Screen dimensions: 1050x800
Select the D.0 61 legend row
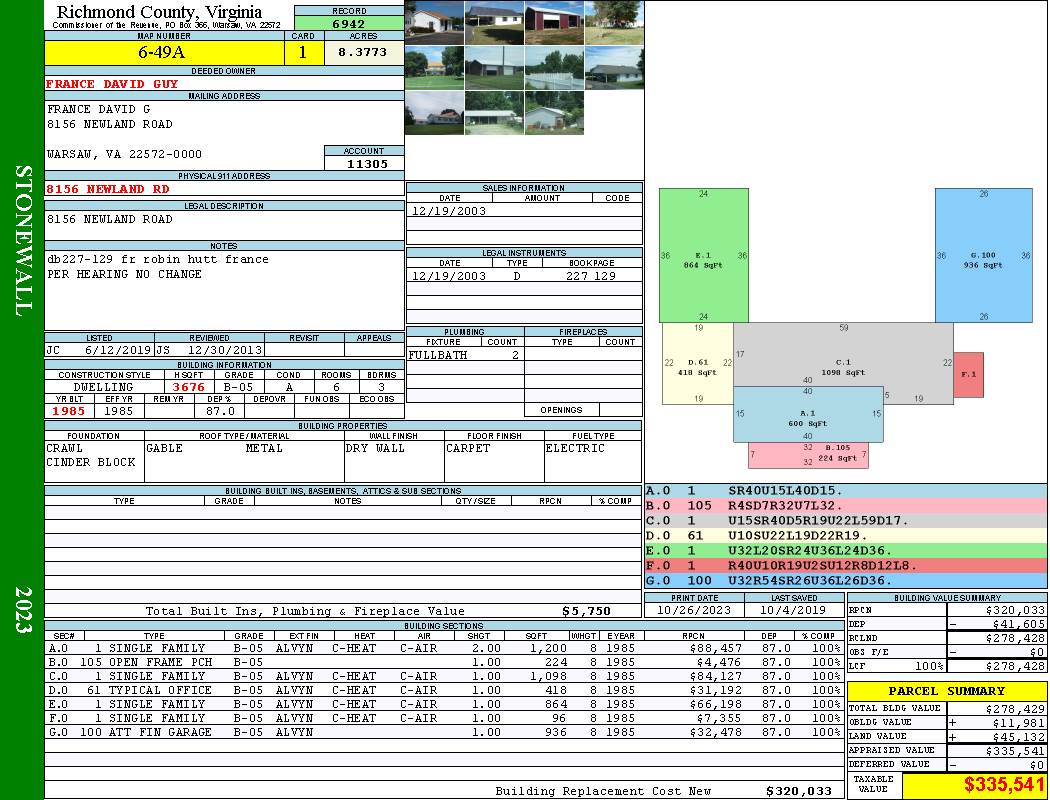click(846, 536)
